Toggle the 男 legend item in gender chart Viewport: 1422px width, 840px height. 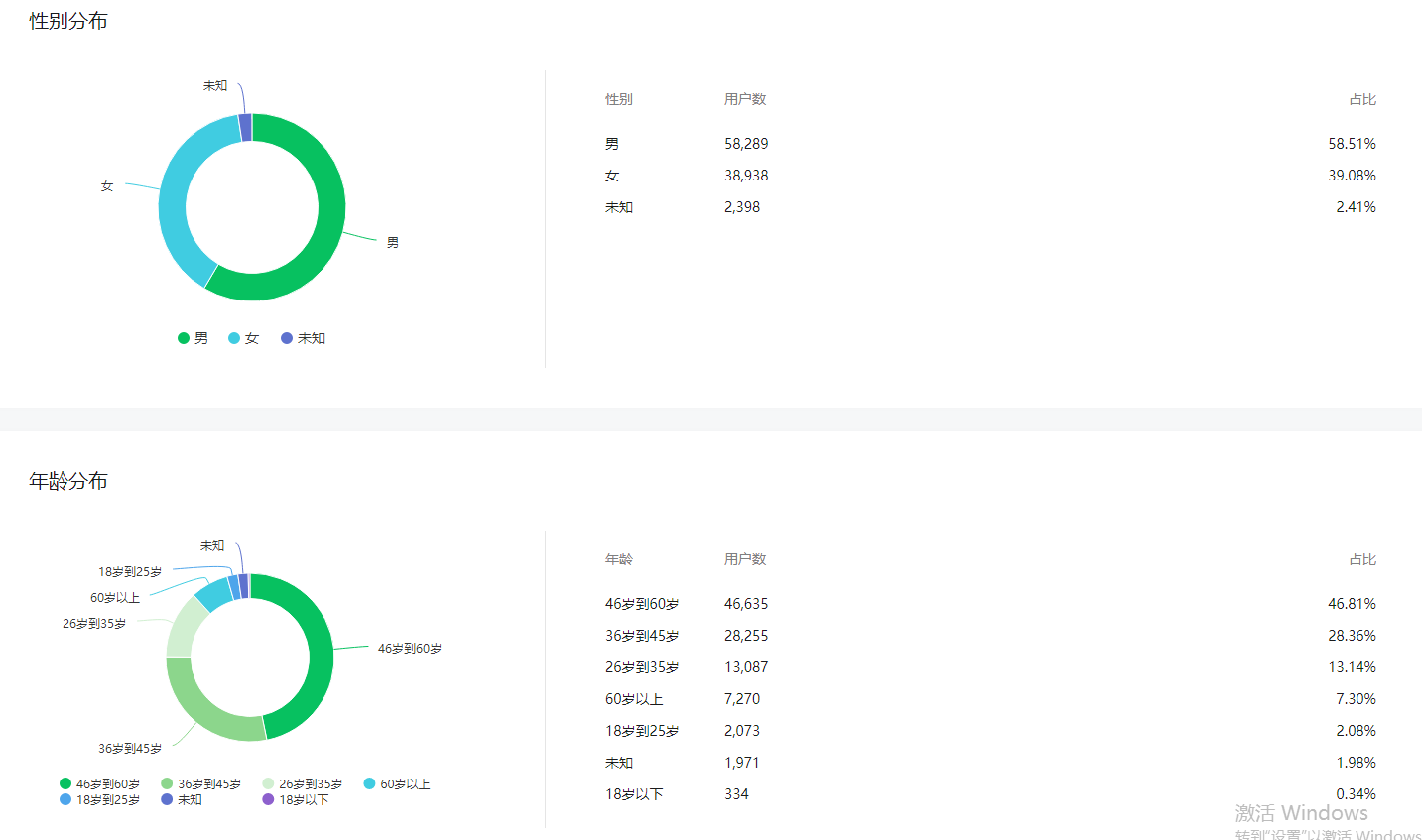click(x=194, y=338)
